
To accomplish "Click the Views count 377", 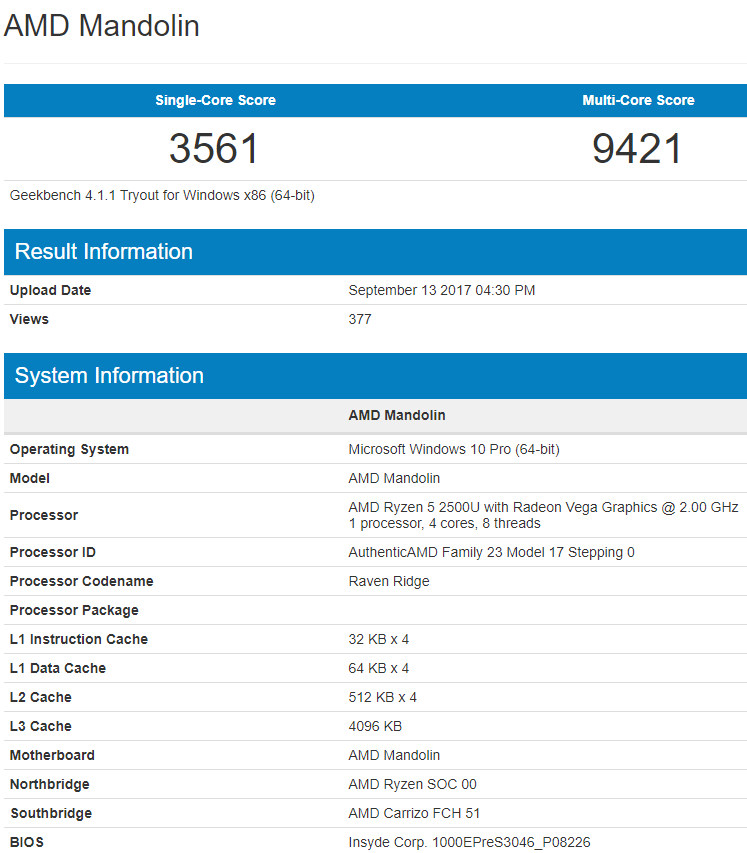I will click(x=360, y=319).
